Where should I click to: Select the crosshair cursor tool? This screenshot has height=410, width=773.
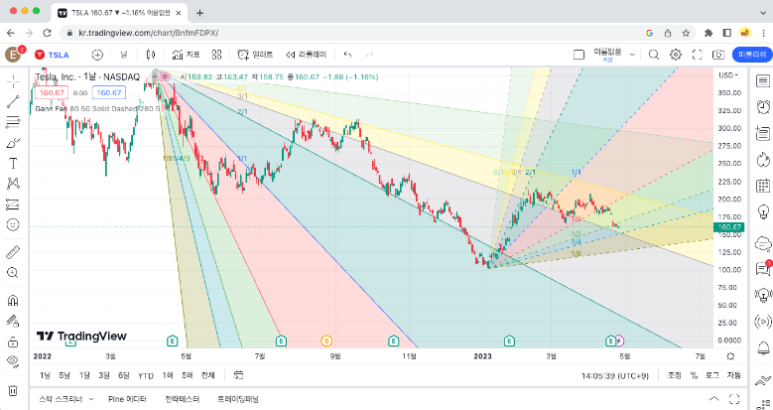pyautogui.click(x=13, y=81)
